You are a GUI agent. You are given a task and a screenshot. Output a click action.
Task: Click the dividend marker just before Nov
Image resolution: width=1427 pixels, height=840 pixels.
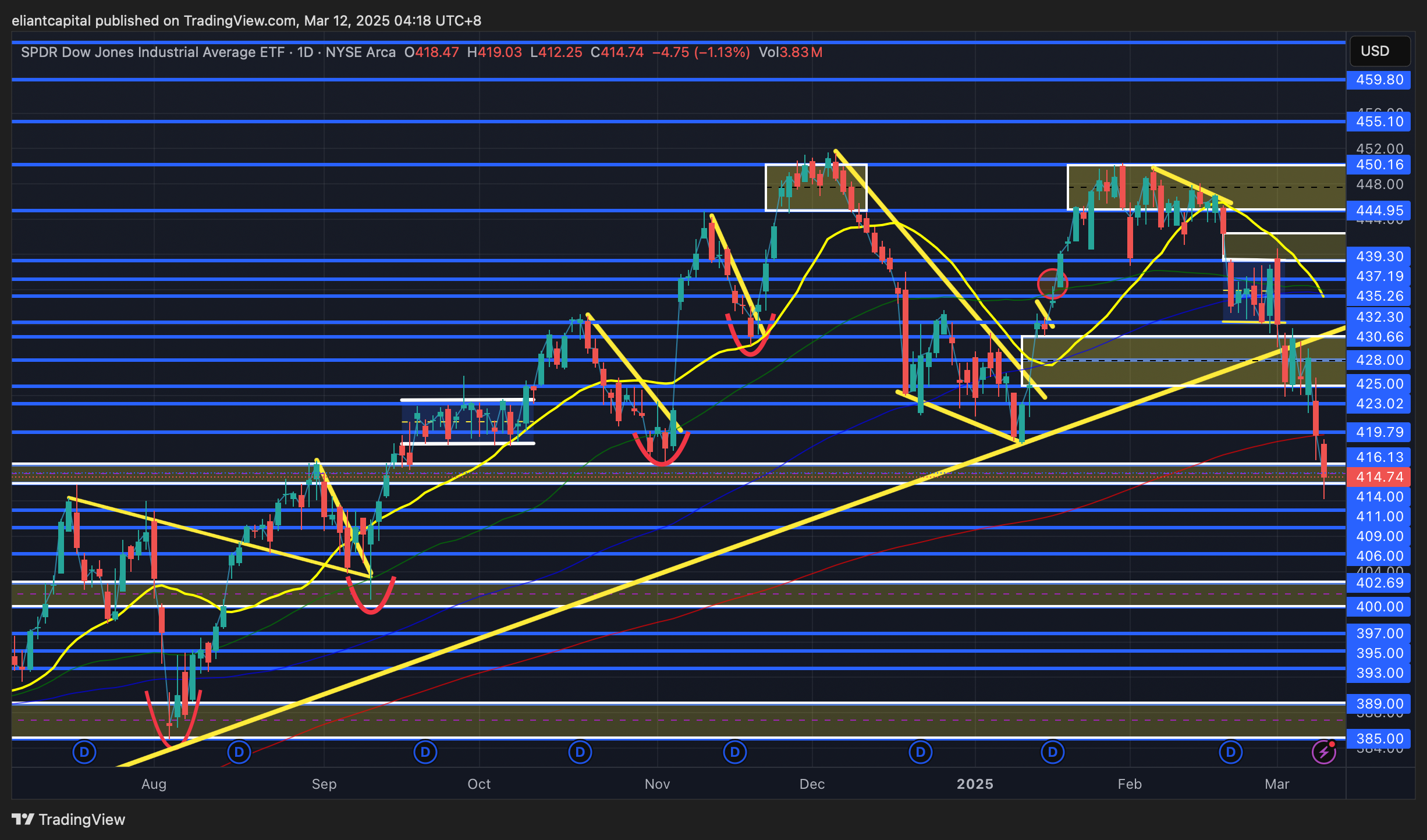[580, 752]
